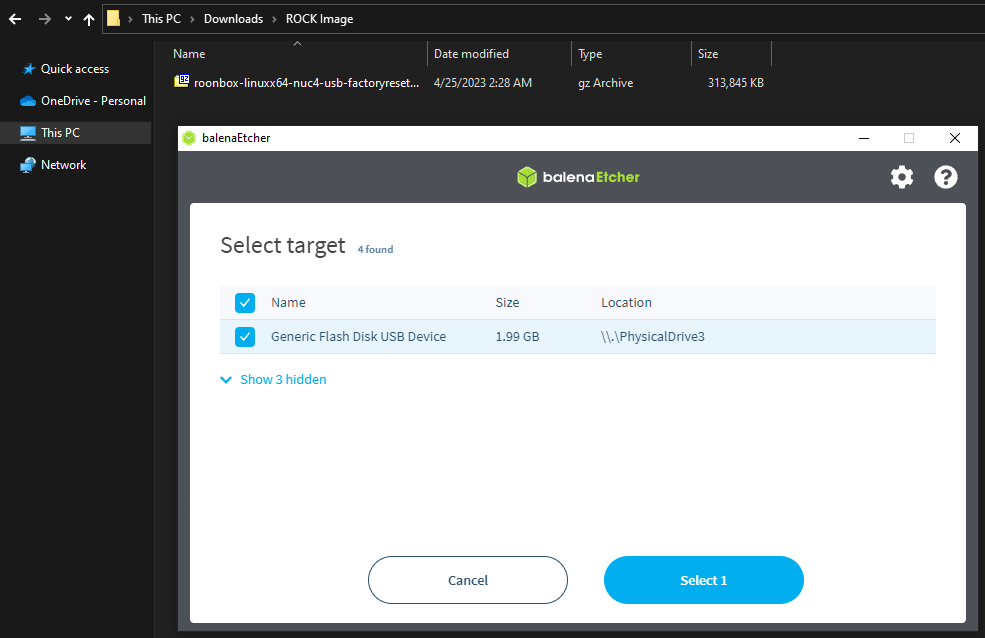The width and height of the screenshot is (985, 638).
Task: Expand chevron before This PC breadcrumb
Action: point(131,19)
